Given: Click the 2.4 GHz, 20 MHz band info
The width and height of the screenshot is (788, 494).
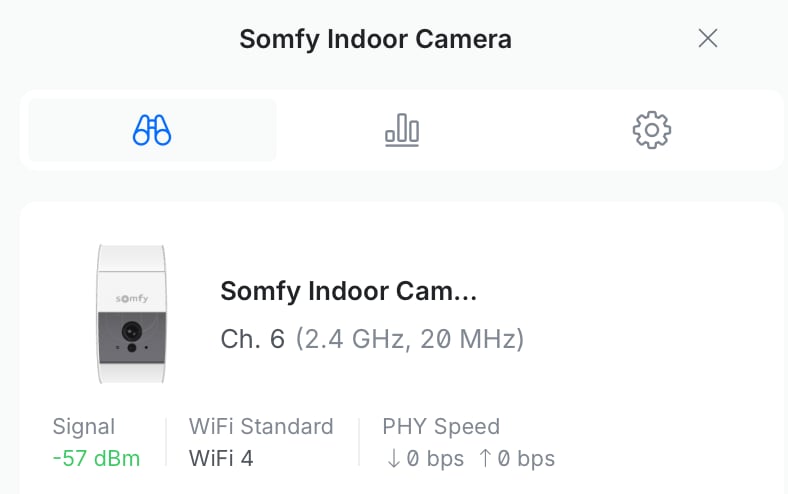Looking at the screenshot, I should pyautogui.click(x=409, y=339).
